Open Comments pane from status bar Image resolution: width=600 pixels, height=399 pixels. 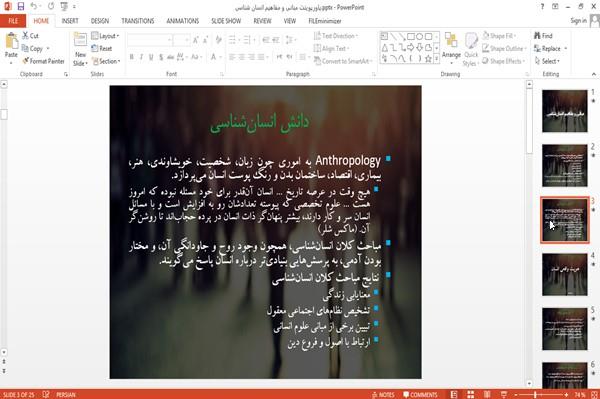420,395
